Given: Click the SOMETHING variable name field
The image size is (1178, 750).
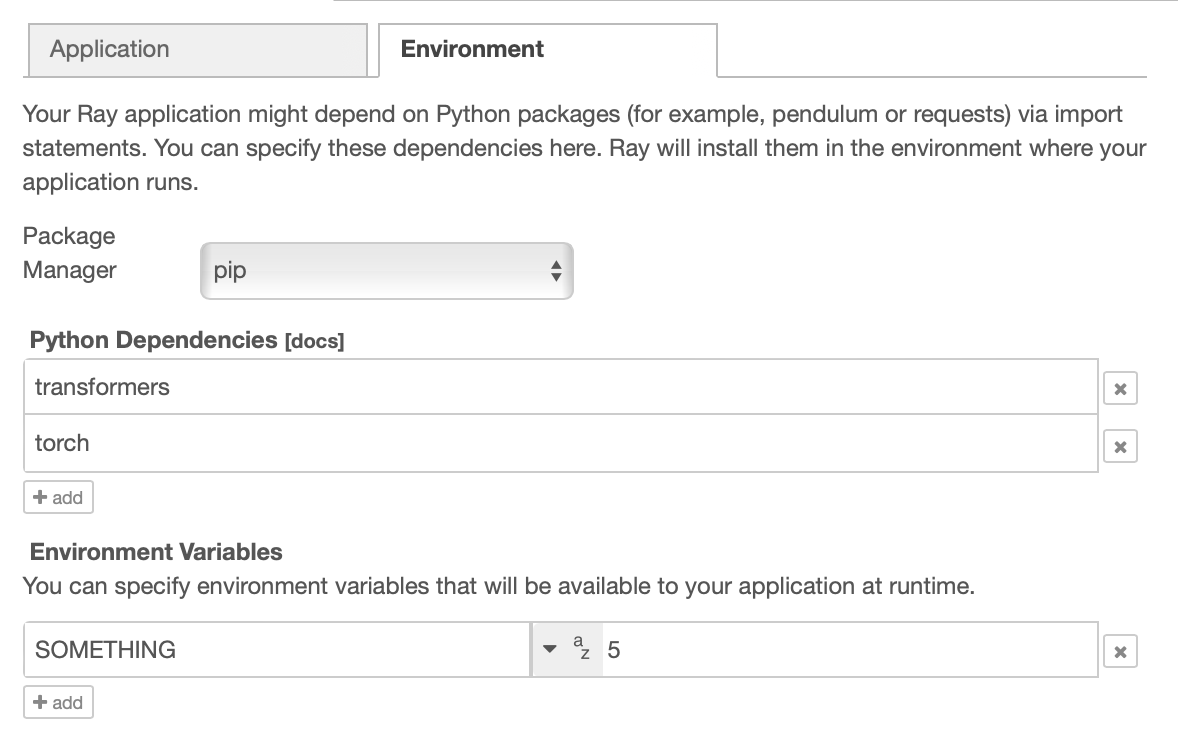Looking at the screenshot, I should pos(277,650).
